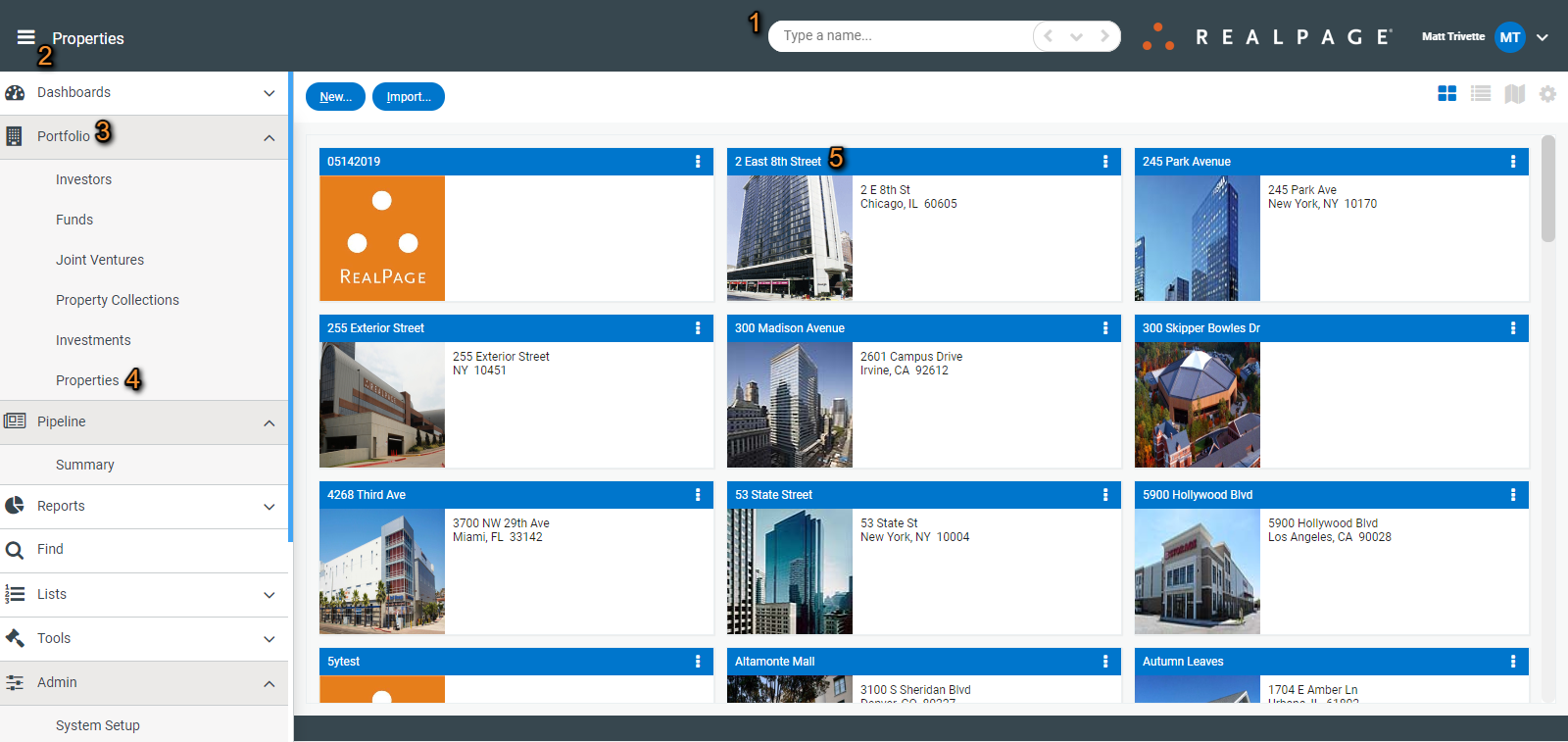Switch to list view
Viewport: 1568px width, 742px height.
(x=1481, y=94)
